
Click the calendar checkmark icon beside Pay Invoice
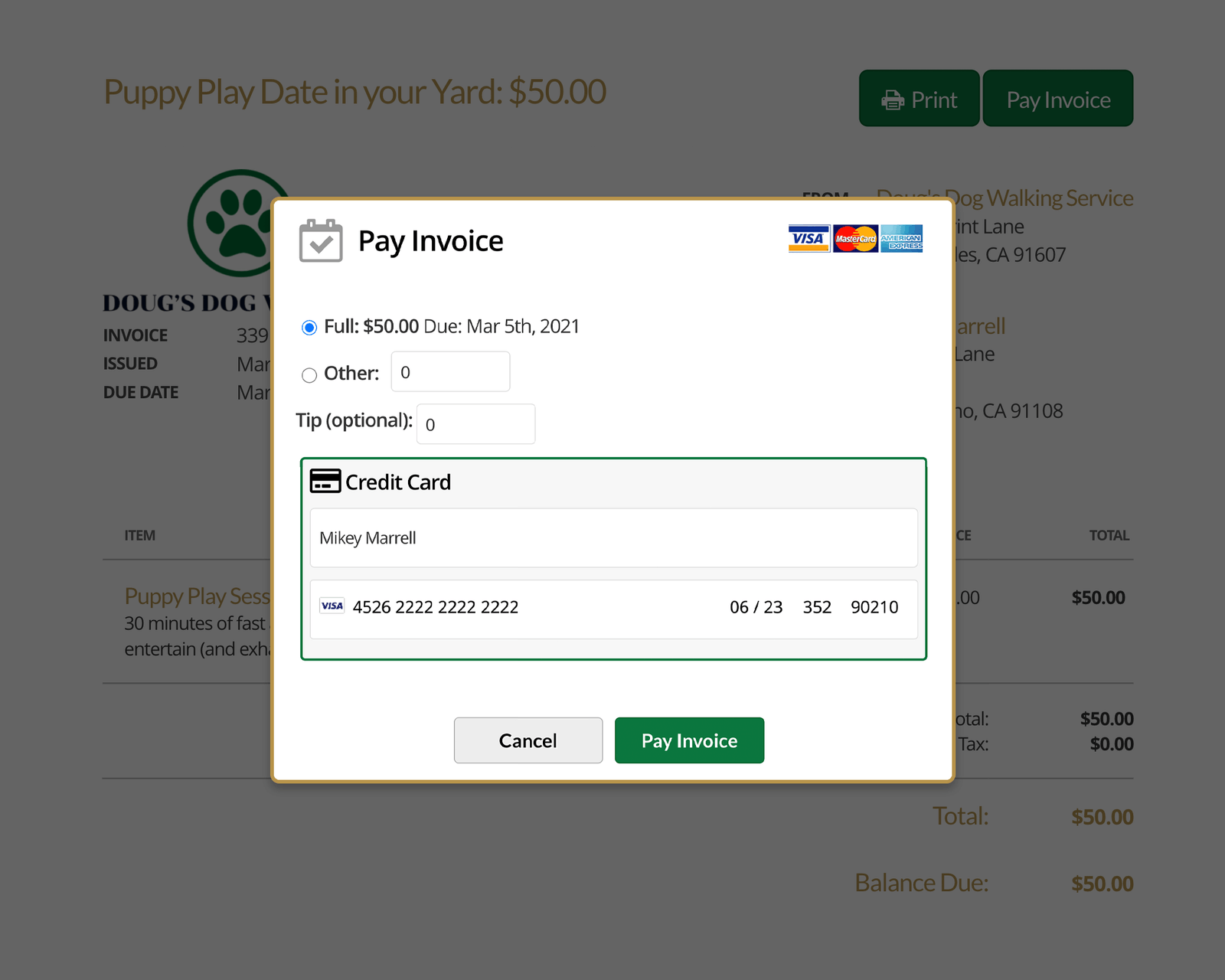point(320,240)
